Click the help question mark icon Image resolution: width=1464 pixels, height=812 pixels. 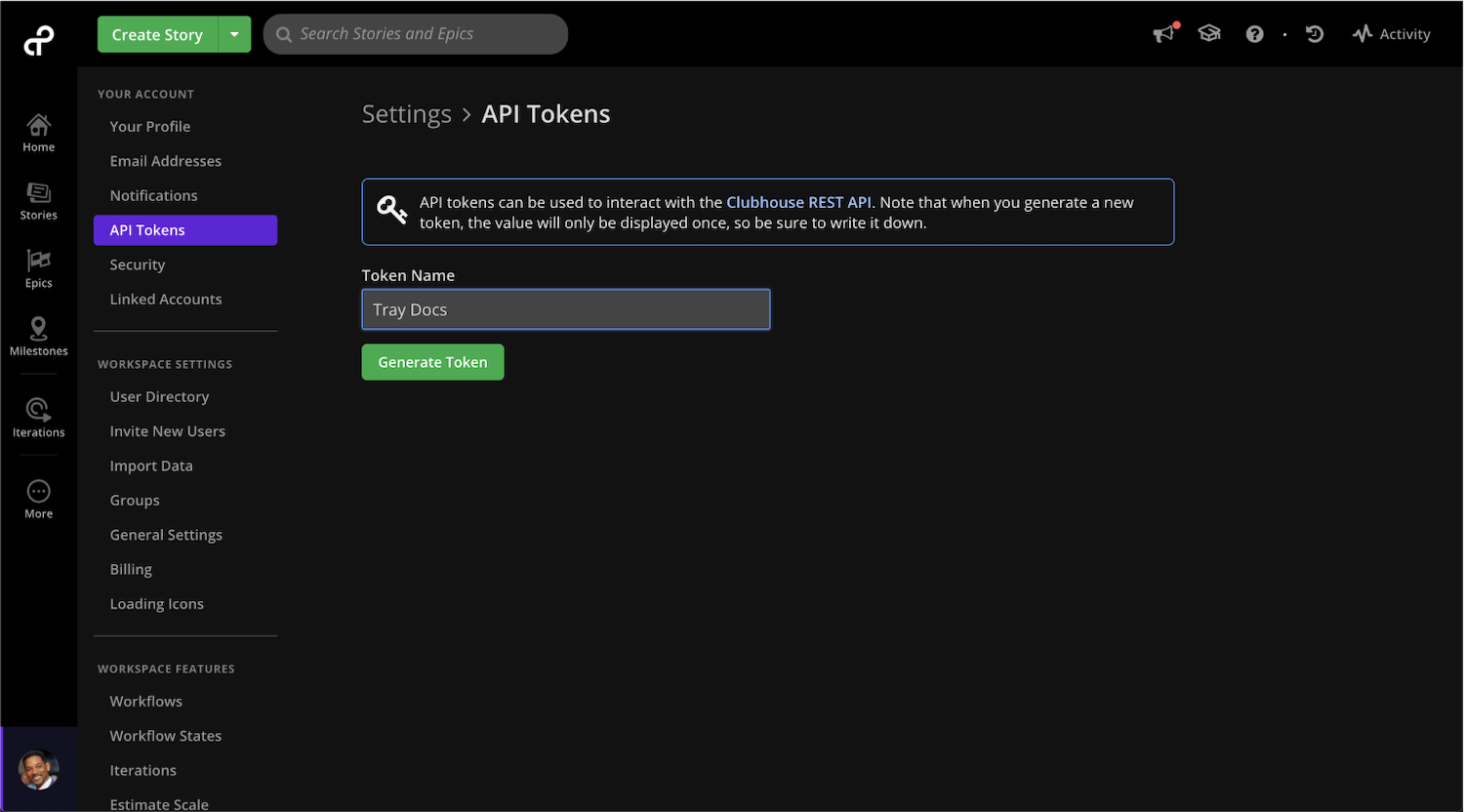1254,33
